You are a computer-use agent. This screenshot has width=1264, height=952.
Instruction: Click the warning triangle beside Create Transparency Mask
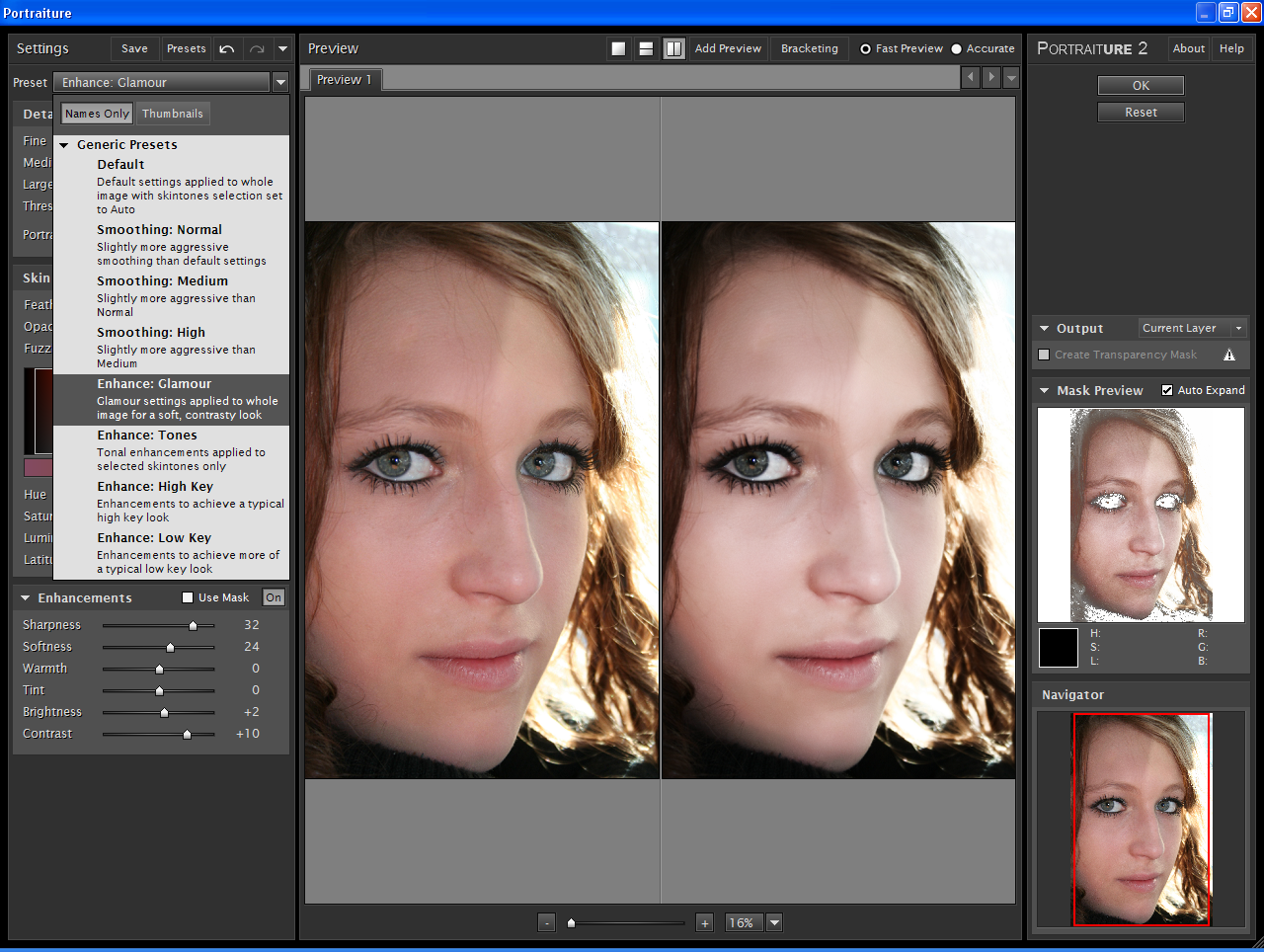(x=1228, y=355)
